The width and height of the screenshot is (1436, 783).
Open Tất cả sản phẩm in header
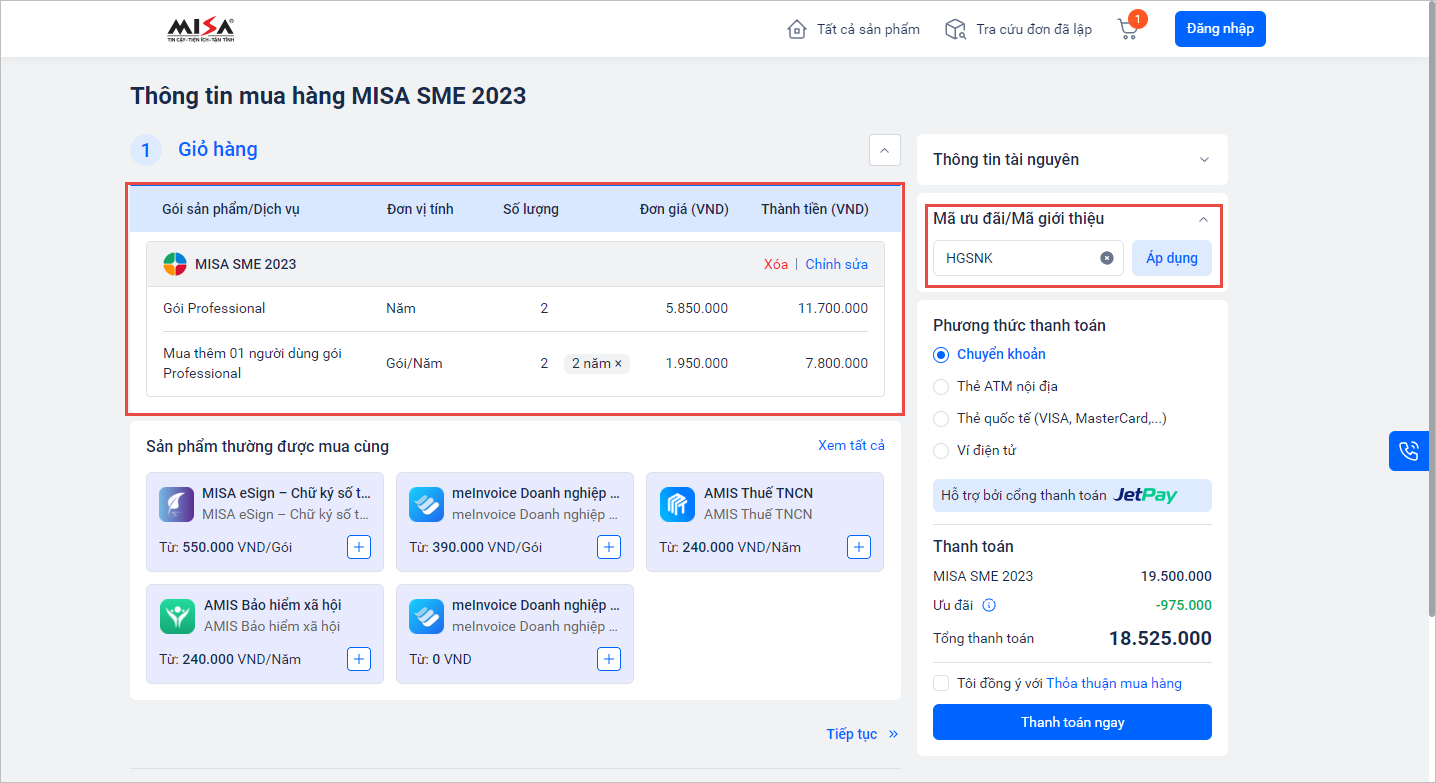coord(854,29)
